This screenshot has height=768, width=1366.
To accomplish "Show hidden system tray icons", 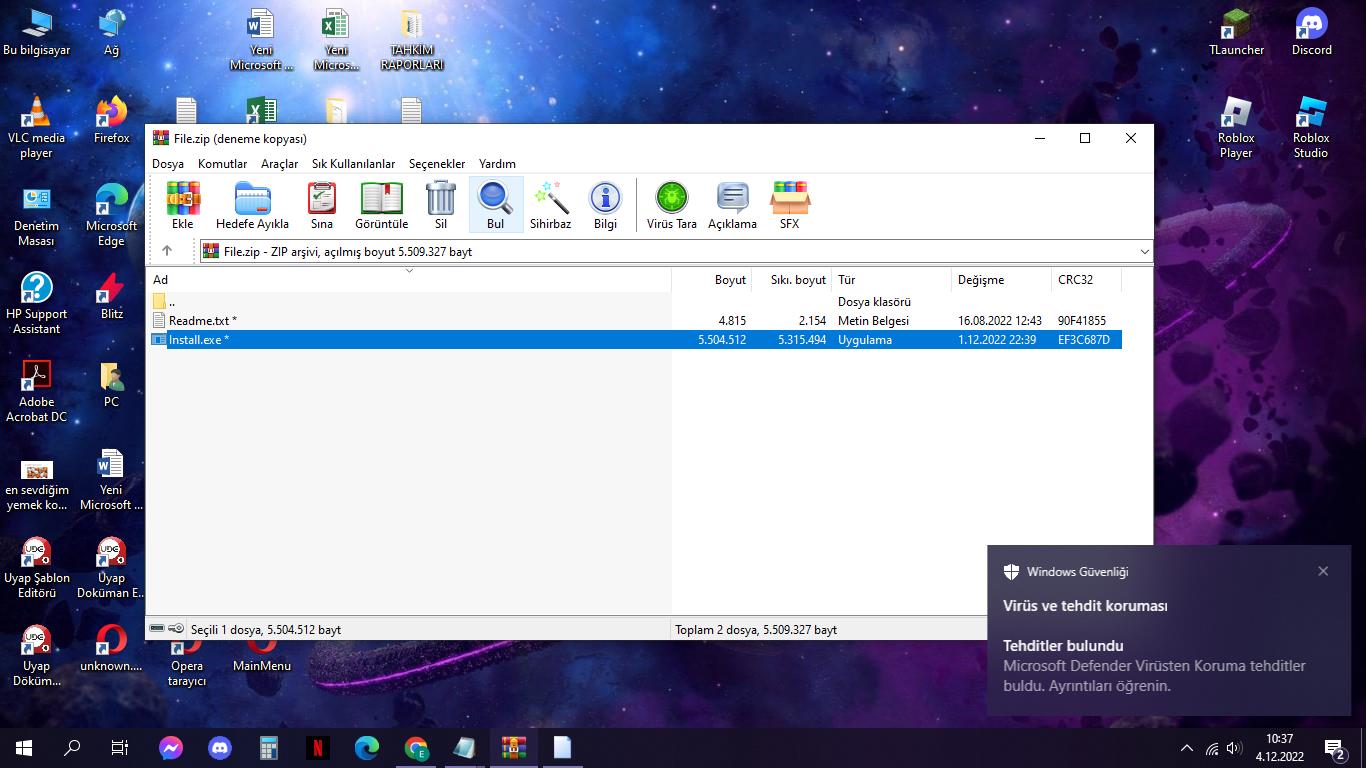I will pos(1187,748).
